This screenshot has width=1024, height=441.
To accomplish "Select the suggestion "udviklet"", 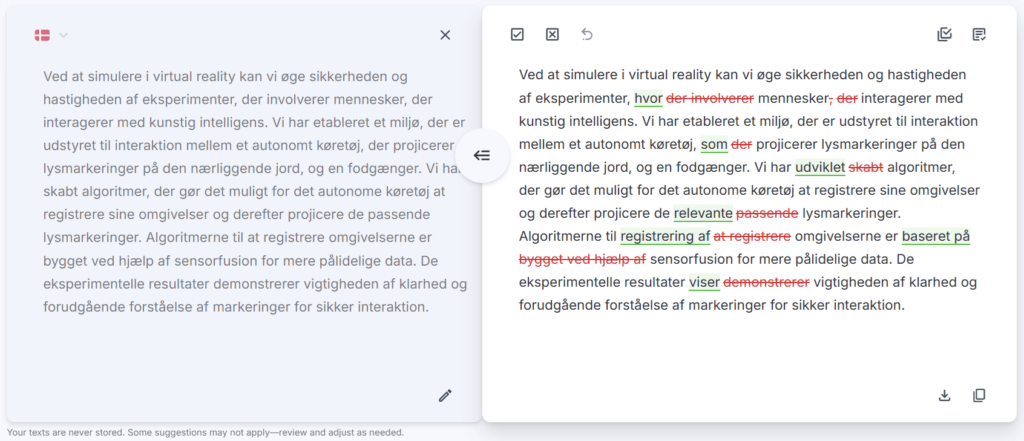I will tap(820, 167).
